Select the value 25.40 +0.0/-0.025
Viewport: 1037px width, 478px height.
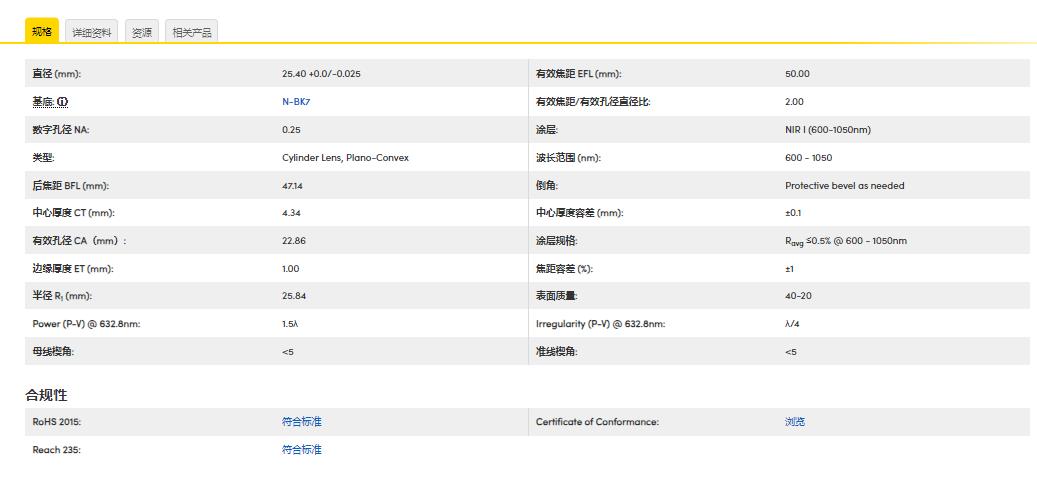pyautogui.click(x=321, y=74)
